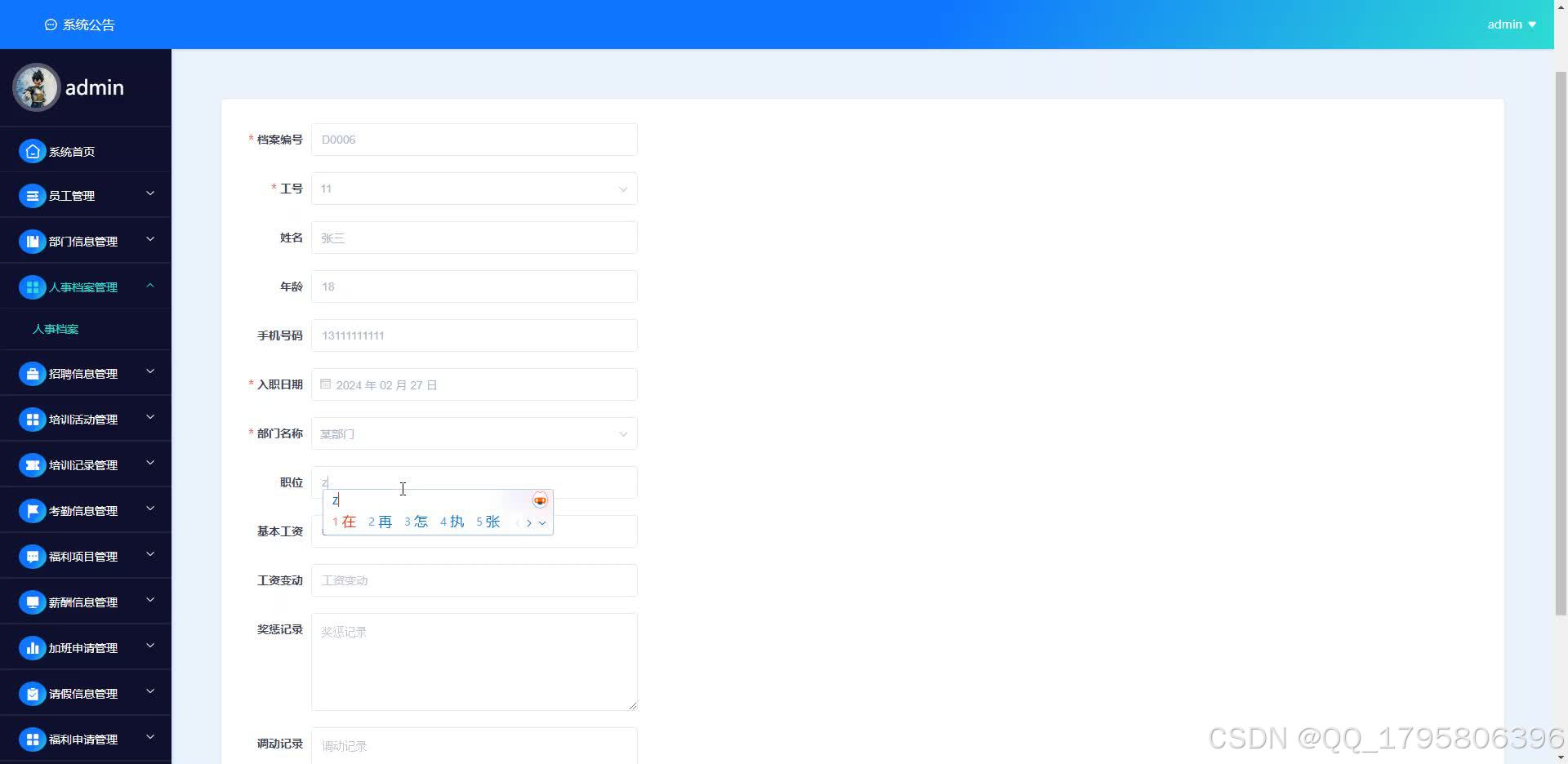The image size is (1568, 764).
Task: Click the 部门信息管理 icon
Action: (x=32, y=242)
